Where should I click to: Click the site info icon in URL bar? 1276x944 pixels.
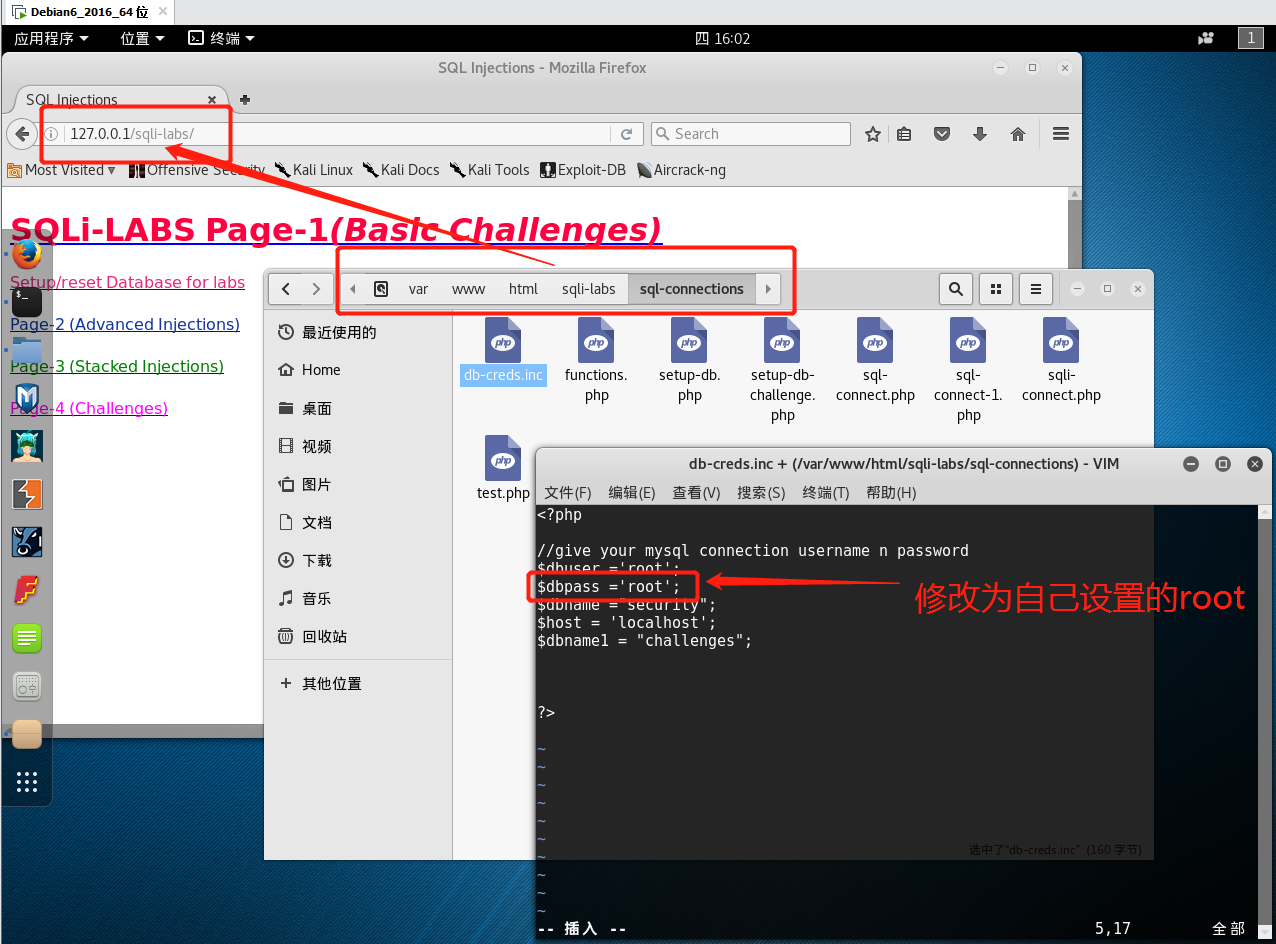click(51, 134)
